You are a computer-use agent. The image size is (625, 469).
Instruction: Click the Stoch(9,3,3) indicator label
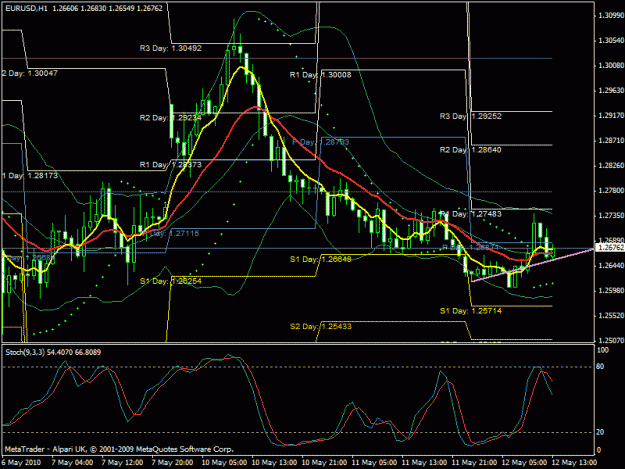pos(53,352)
